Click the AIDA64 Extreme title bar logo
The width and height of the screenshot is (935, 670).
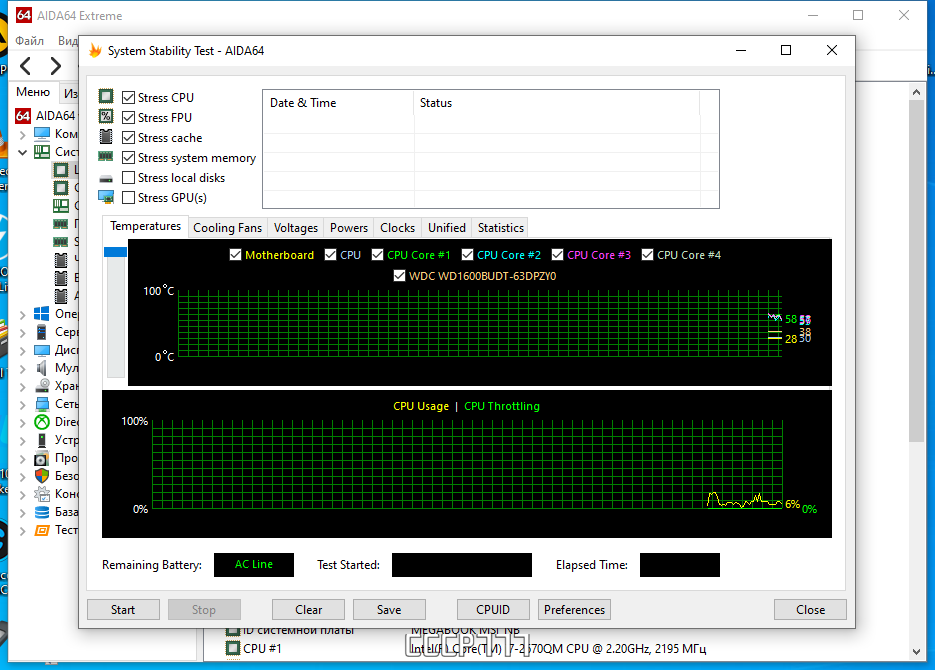23,15
